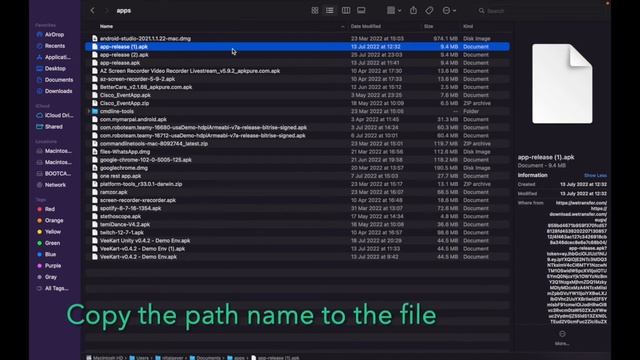Select the Red tag

pyautogui.click(x=49, y=209)
